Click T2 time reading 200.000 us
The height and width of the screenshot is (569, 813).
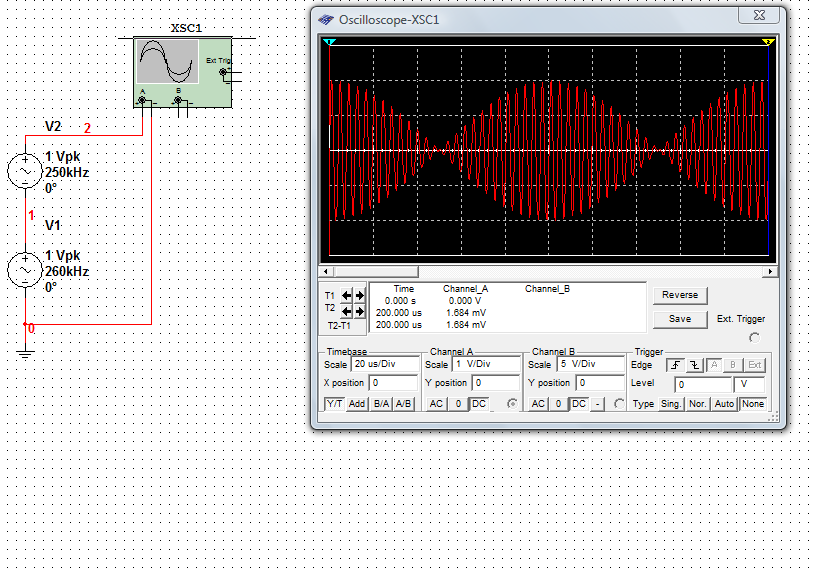(x=399, y=313)
